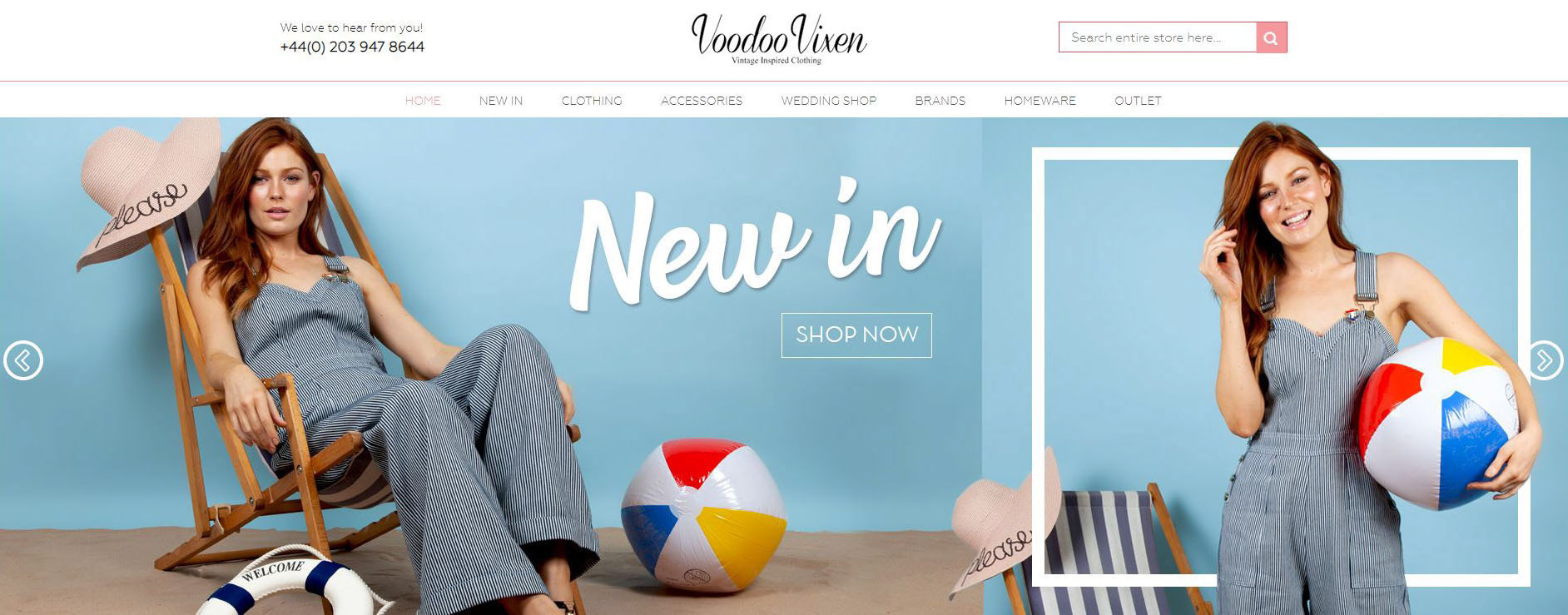Expand the Brands menu
The width and height of the screenshot is (1568, 615).
click(x=940, y=101)
